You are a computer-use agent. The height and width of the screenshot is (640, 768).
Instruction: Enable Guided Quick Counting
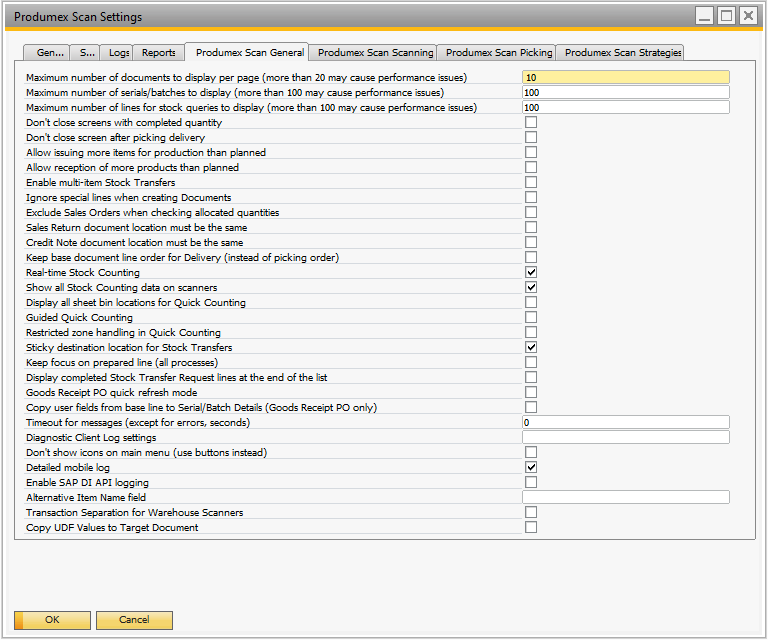(x=531, y=317)
